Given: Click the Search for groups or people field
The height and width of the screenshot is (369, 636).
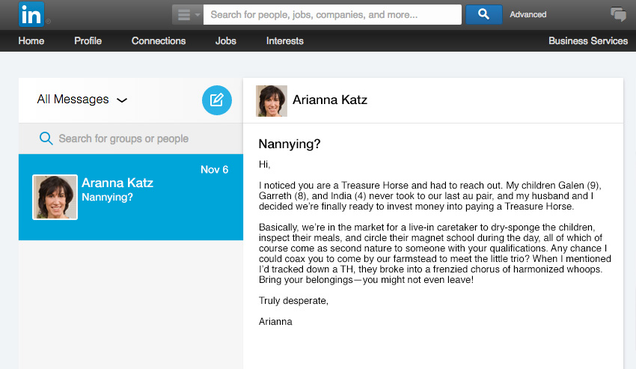Looking at the screenshot, I should pyautogui.click(x=131, y=138).
